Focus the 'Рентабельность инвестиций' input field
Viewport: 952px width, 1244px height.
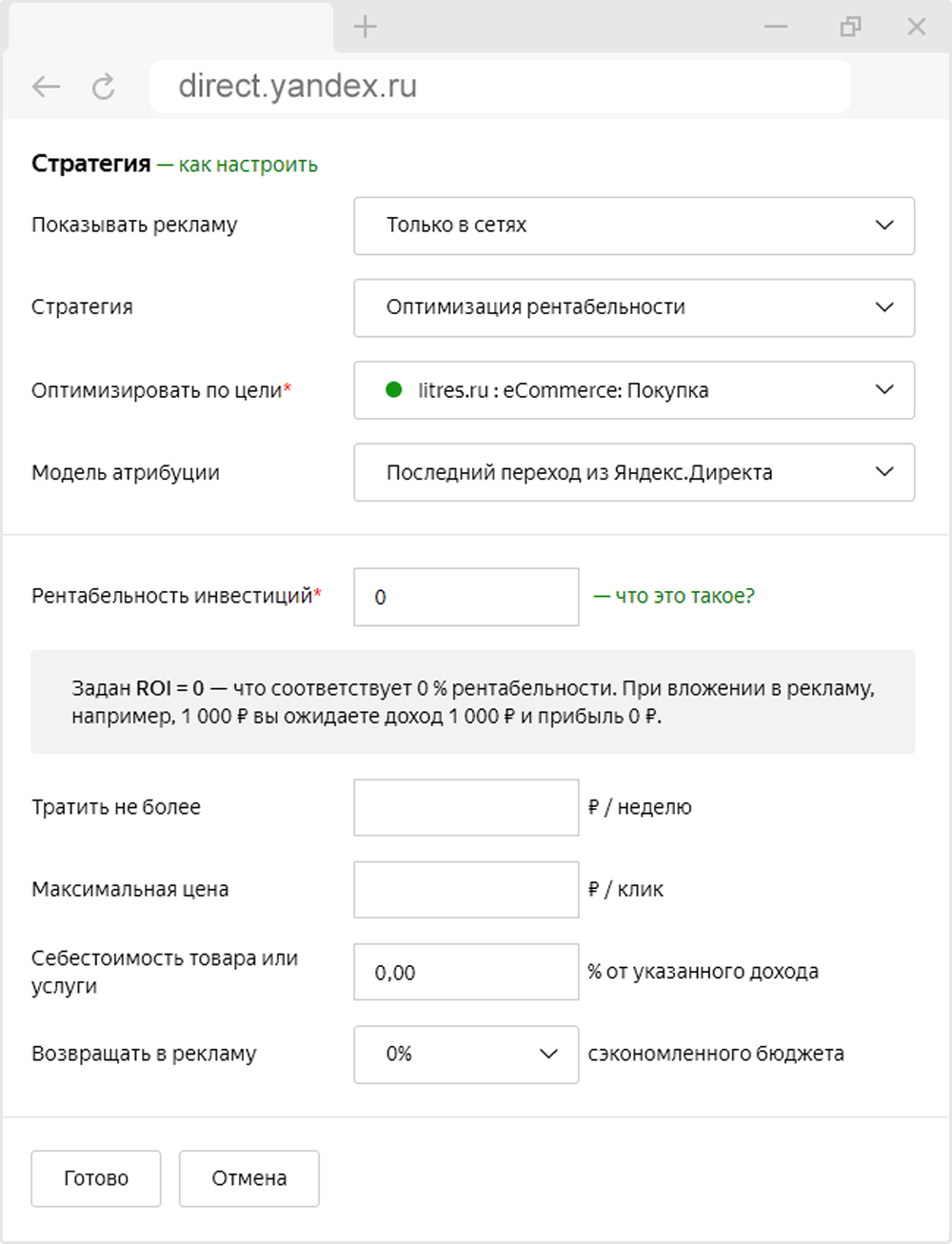coord(466,597)
